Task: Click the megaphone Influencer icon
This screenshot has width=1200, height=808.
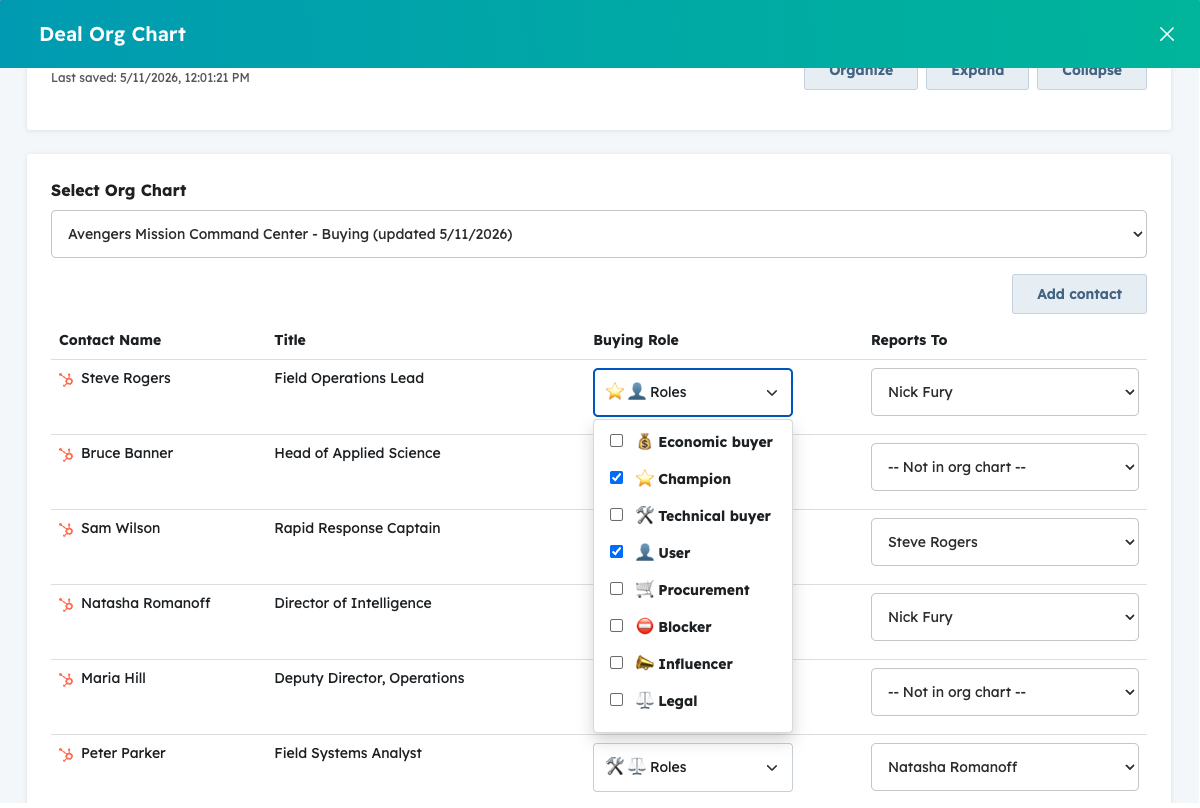Action: pyautogui.click(x=644, y=664)
